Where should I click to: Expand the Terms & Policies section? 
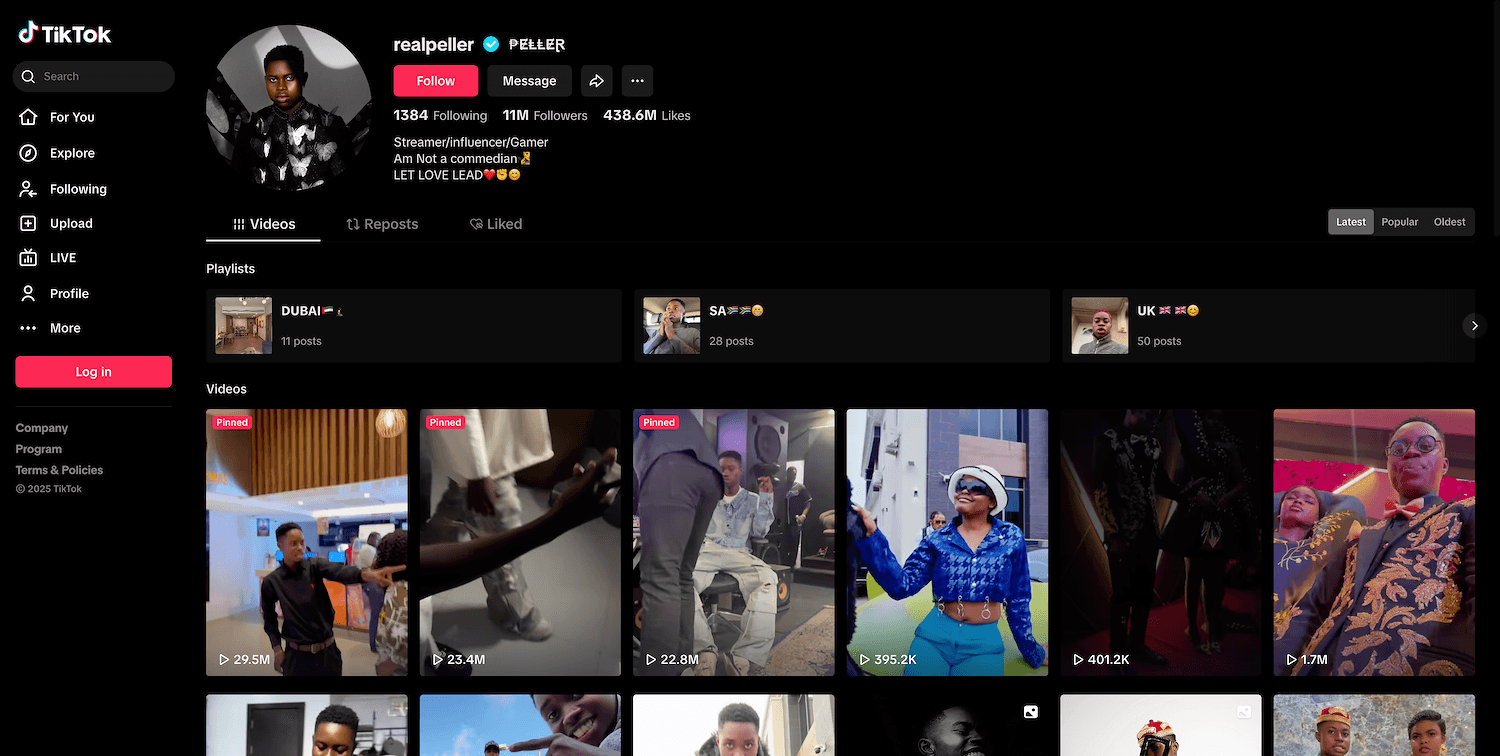[59, 470]
